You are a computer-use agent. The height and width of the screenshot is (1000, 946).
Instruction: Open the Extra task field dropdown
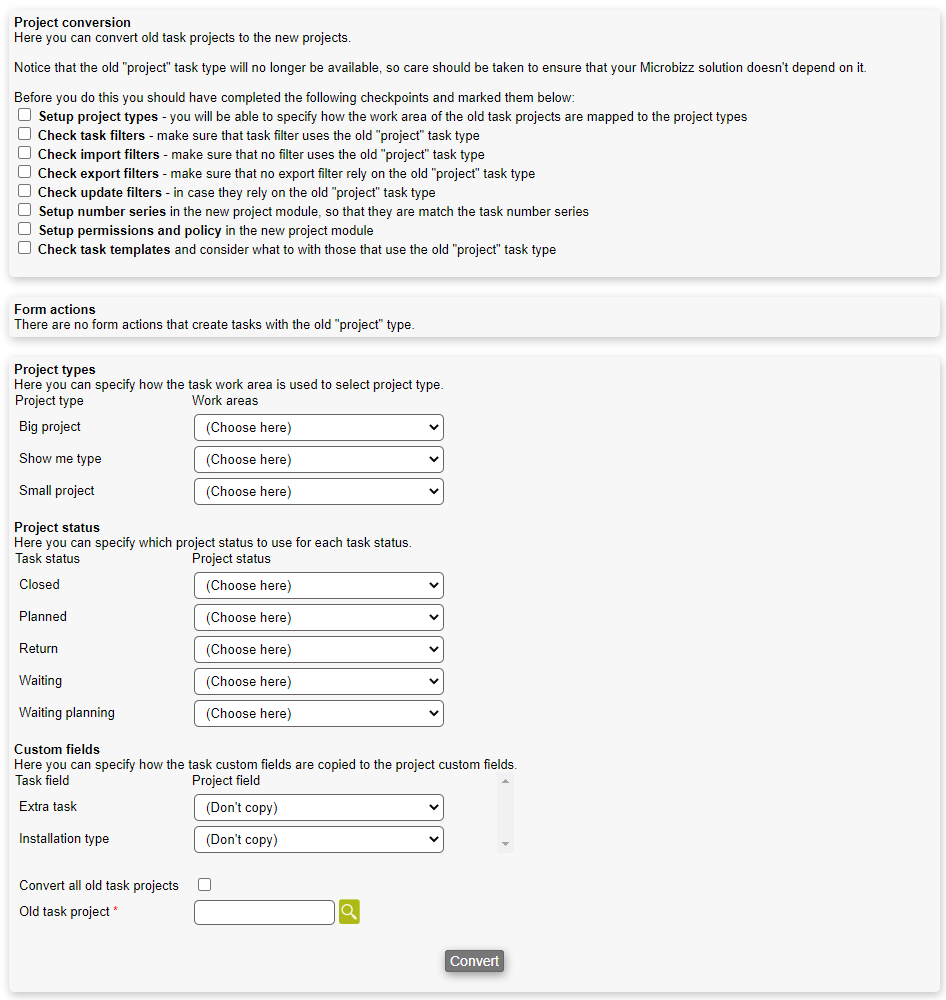point(319,808)
